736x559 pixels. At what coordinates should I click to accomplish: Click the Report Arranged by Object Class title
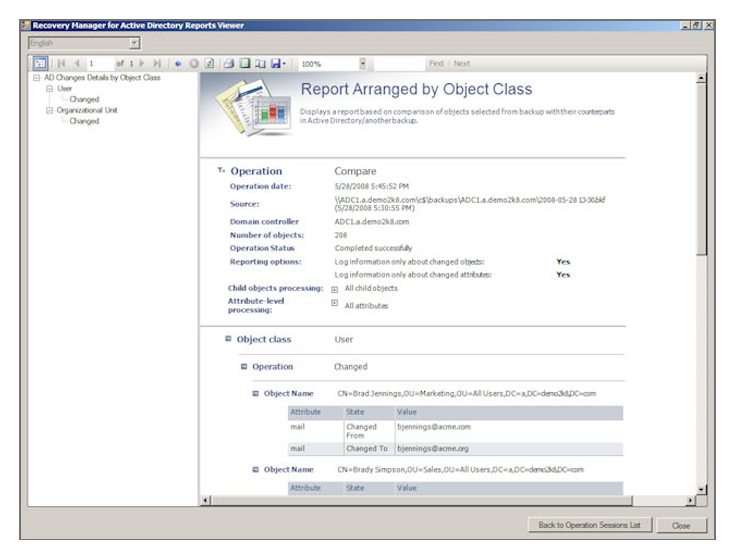[x=416, y=89]
